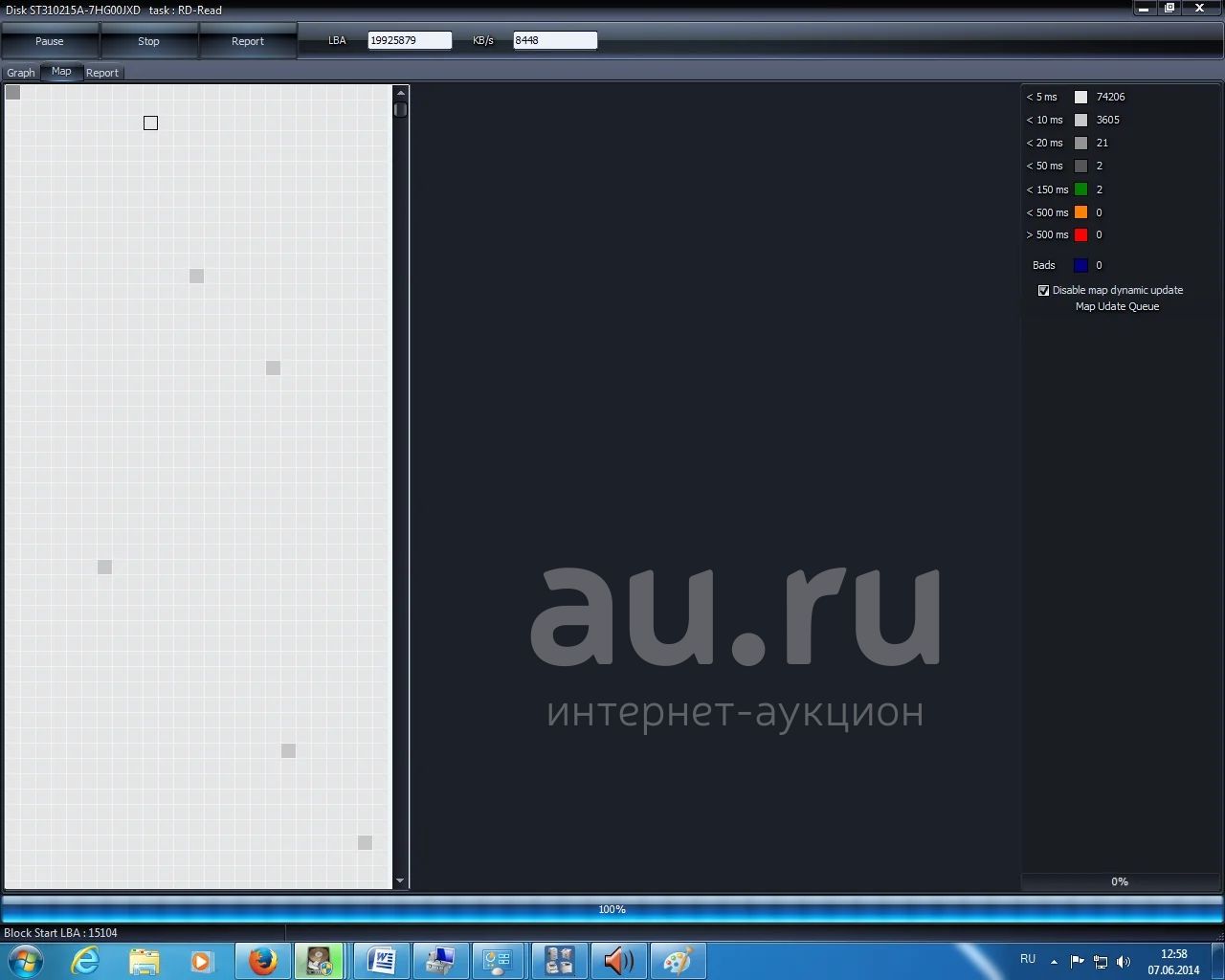
Task: Click the tray volume speaker icon
Action: coord(1124,962)
